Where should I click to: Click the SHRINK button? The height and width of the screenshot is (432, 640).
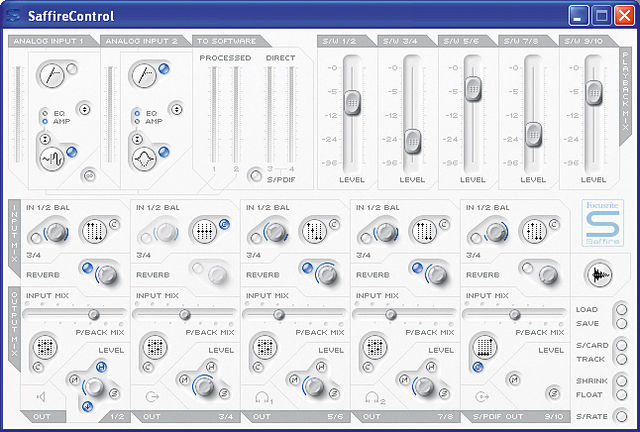point(621,381)
